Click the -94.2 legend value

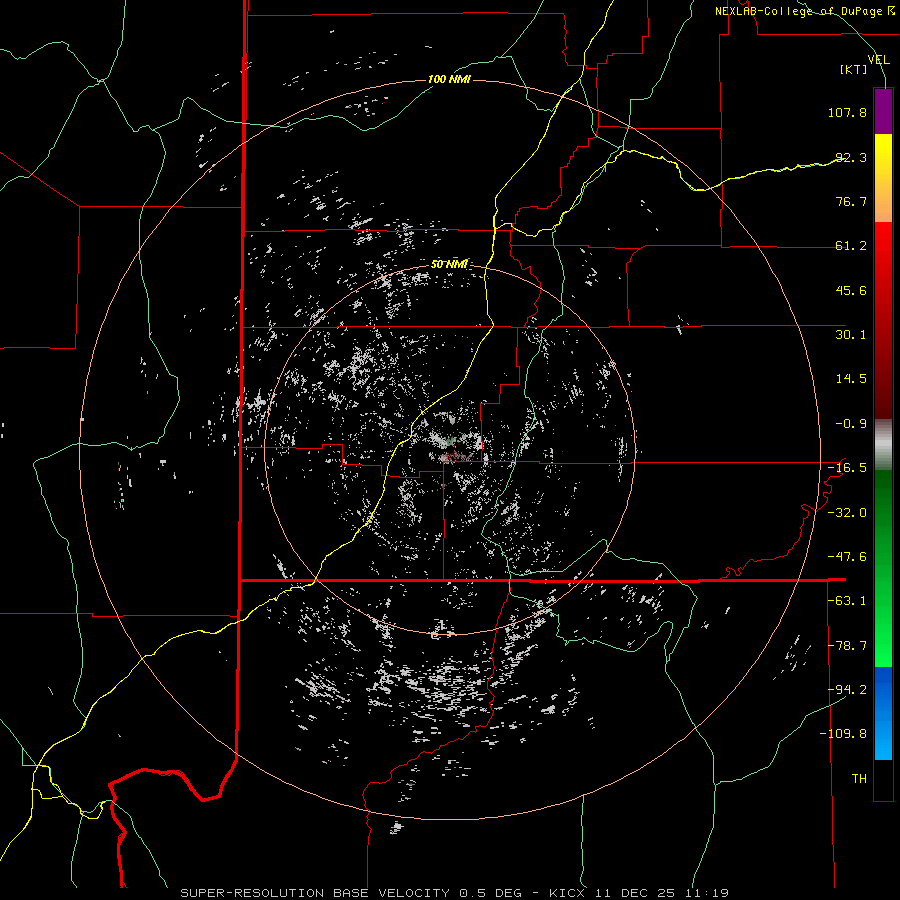coord(847,690)
